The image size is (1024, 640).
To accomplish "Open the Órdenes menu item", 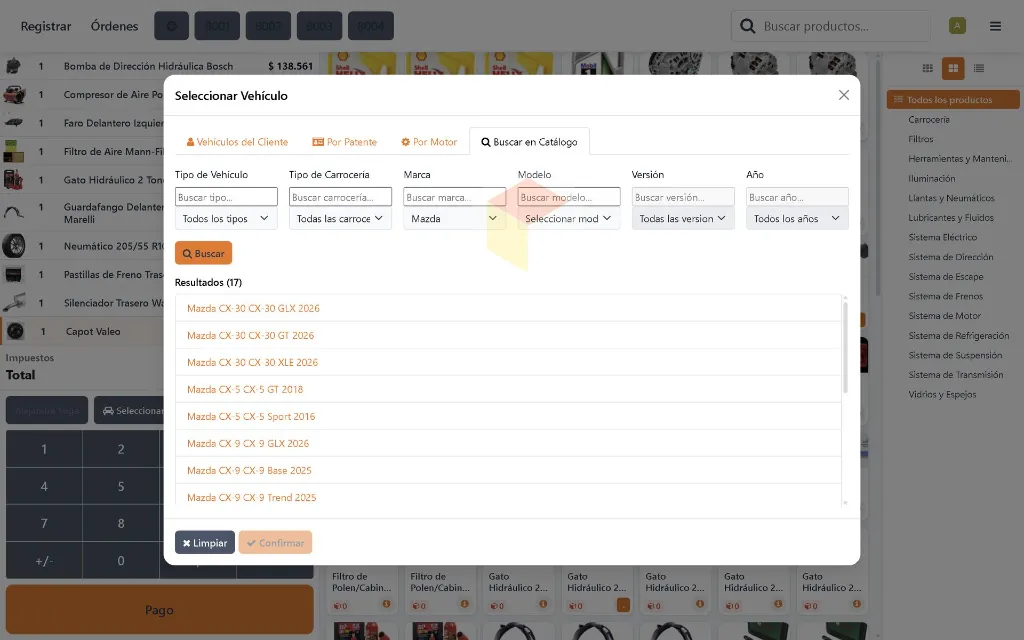I will click(114, 26).
